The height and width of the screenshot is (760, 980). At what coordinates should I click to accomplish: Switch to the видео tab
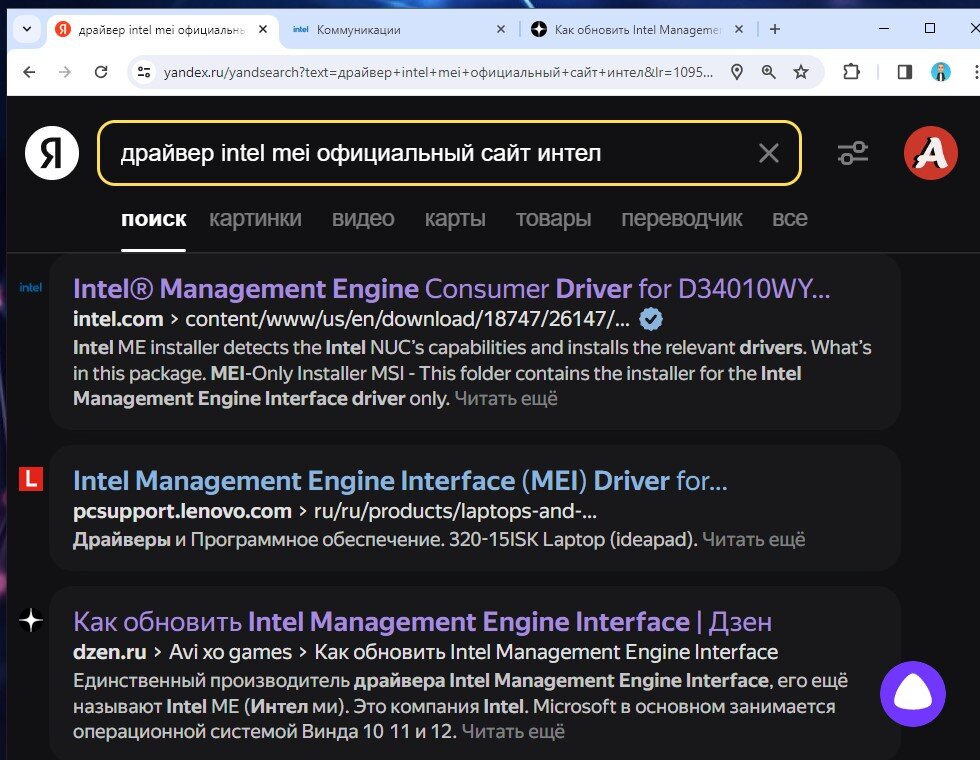(x=363, y=219)
